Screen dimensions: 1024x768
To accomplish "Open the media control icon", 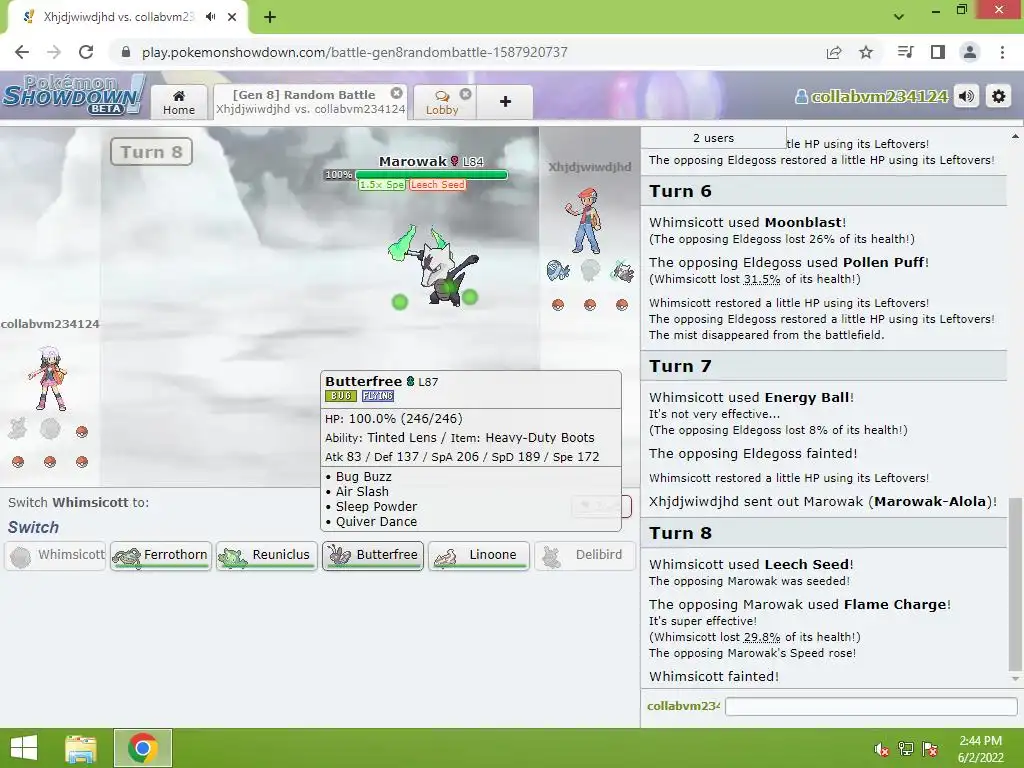I will click(x=906, y=52).
